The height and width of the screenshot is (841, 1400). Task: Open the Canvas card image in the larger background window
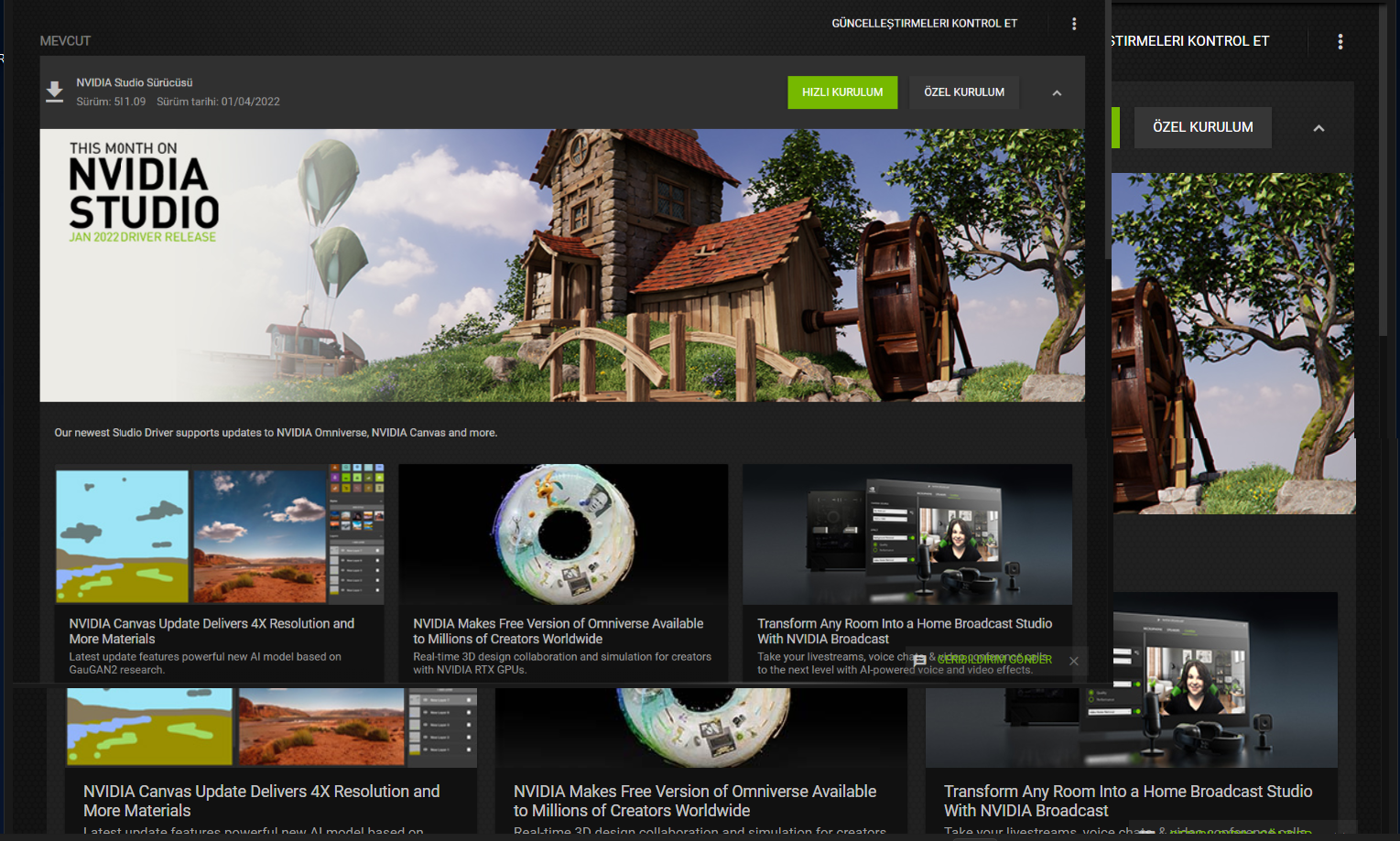271,728
